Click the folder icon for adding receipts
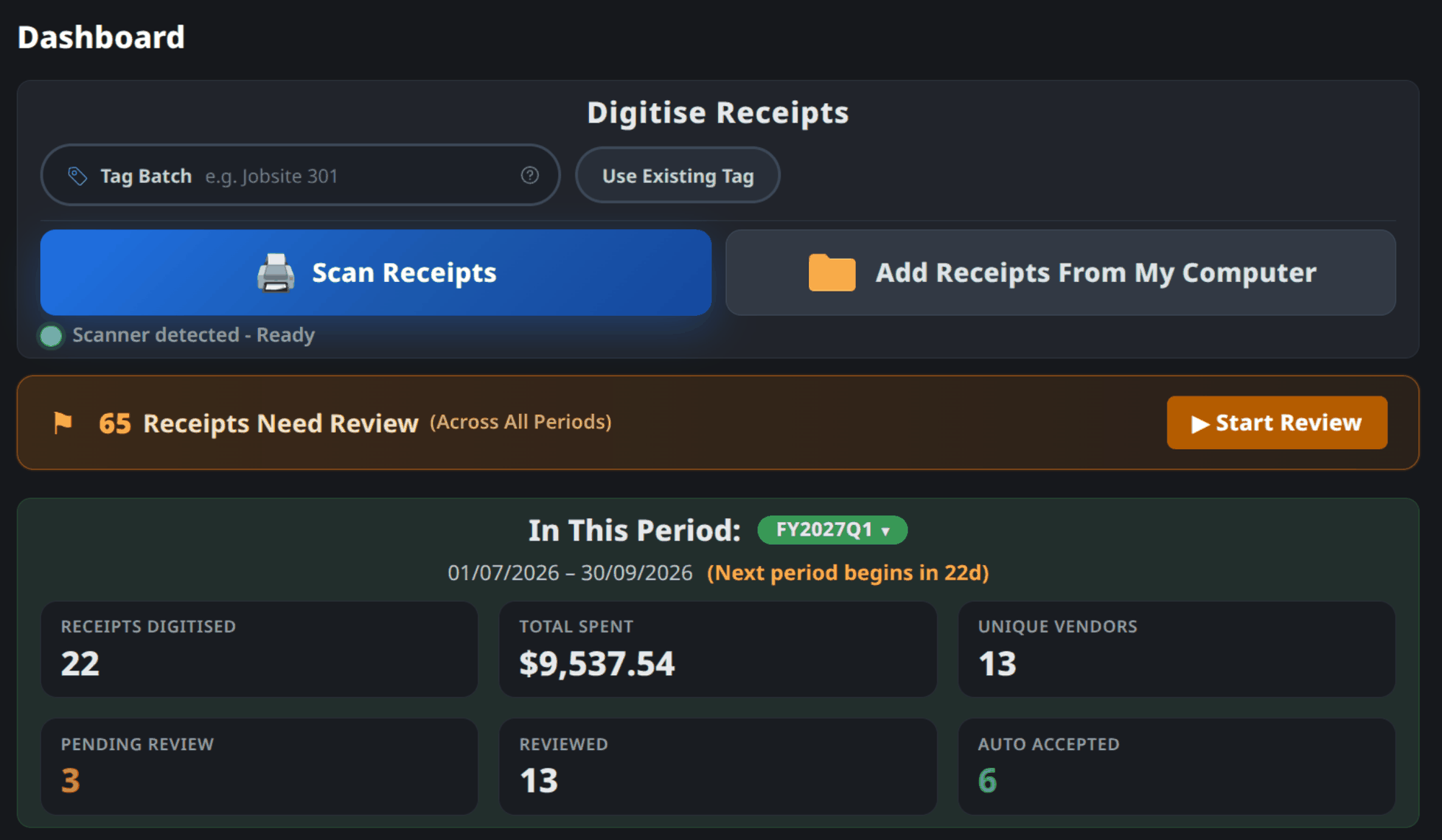The image size is (1442, 840). pos(832,273)
